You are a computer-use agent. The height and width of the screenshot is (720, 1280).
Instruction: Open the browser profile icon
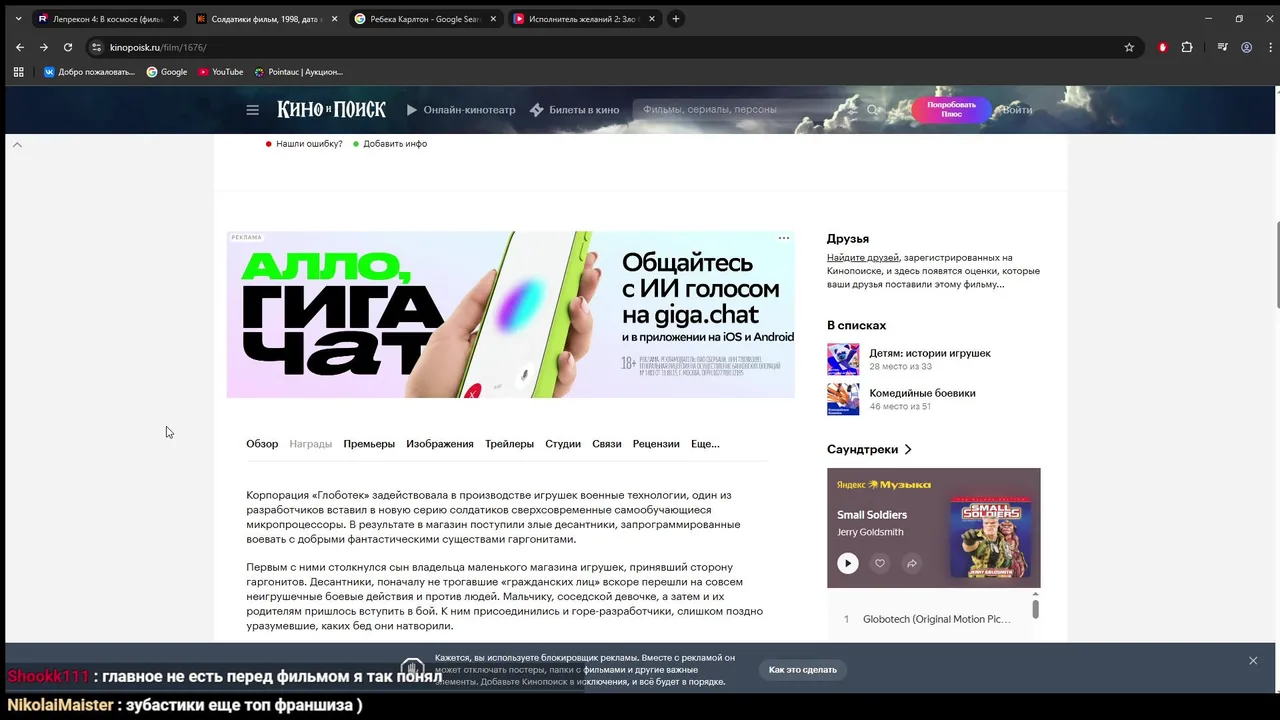pyautogui.click(x=1246, y=47)
